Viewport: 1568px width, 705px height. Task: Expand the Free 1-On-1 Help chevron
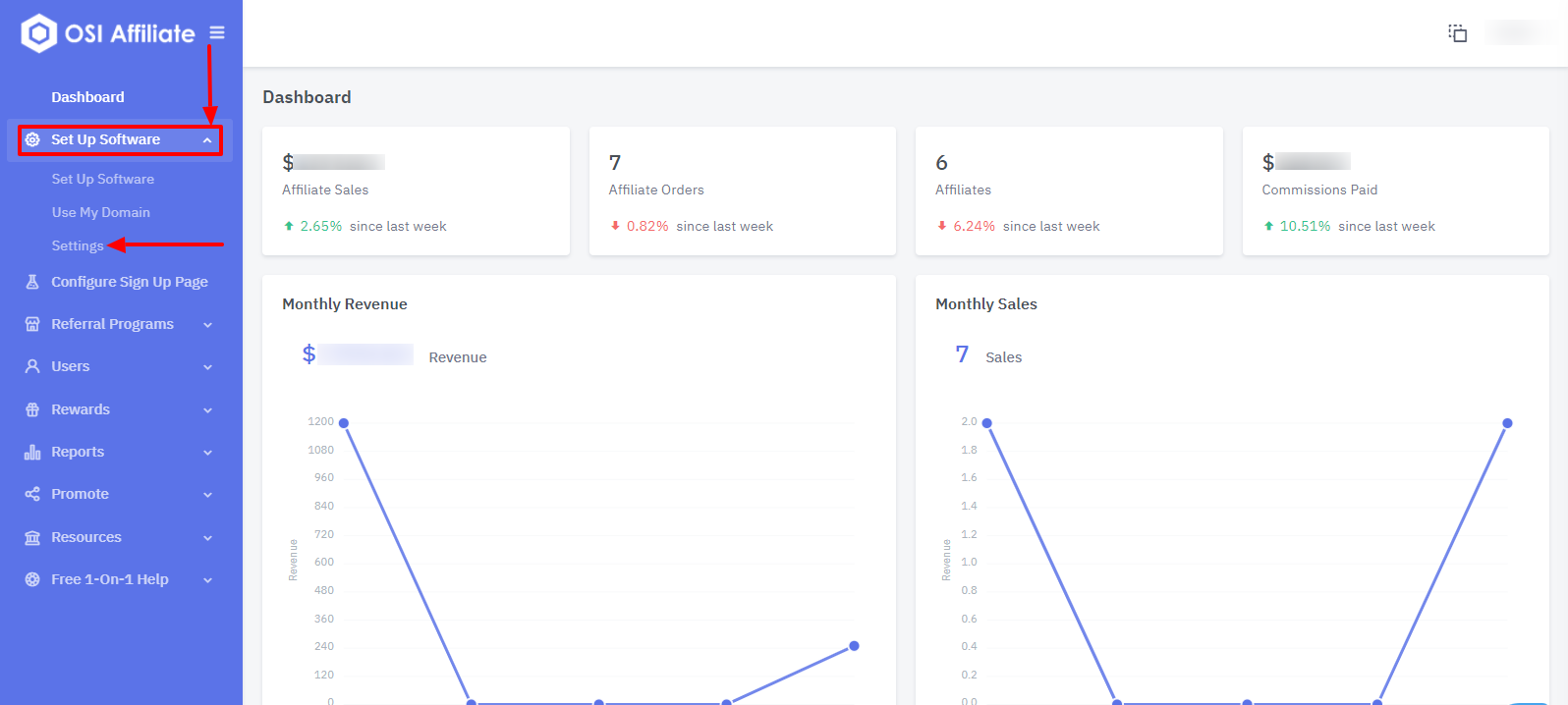pos(207,580)
